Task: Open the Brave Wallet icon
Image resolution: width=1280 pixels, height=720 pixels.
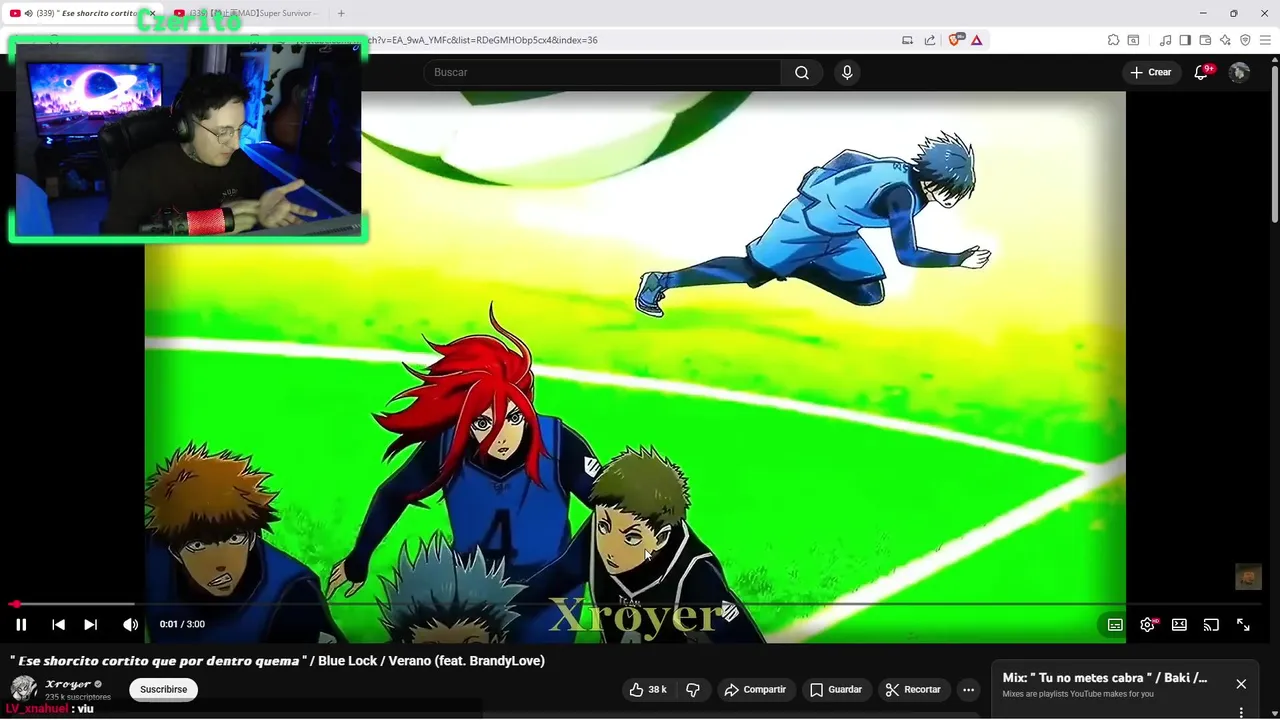Action: (1205, 40)
